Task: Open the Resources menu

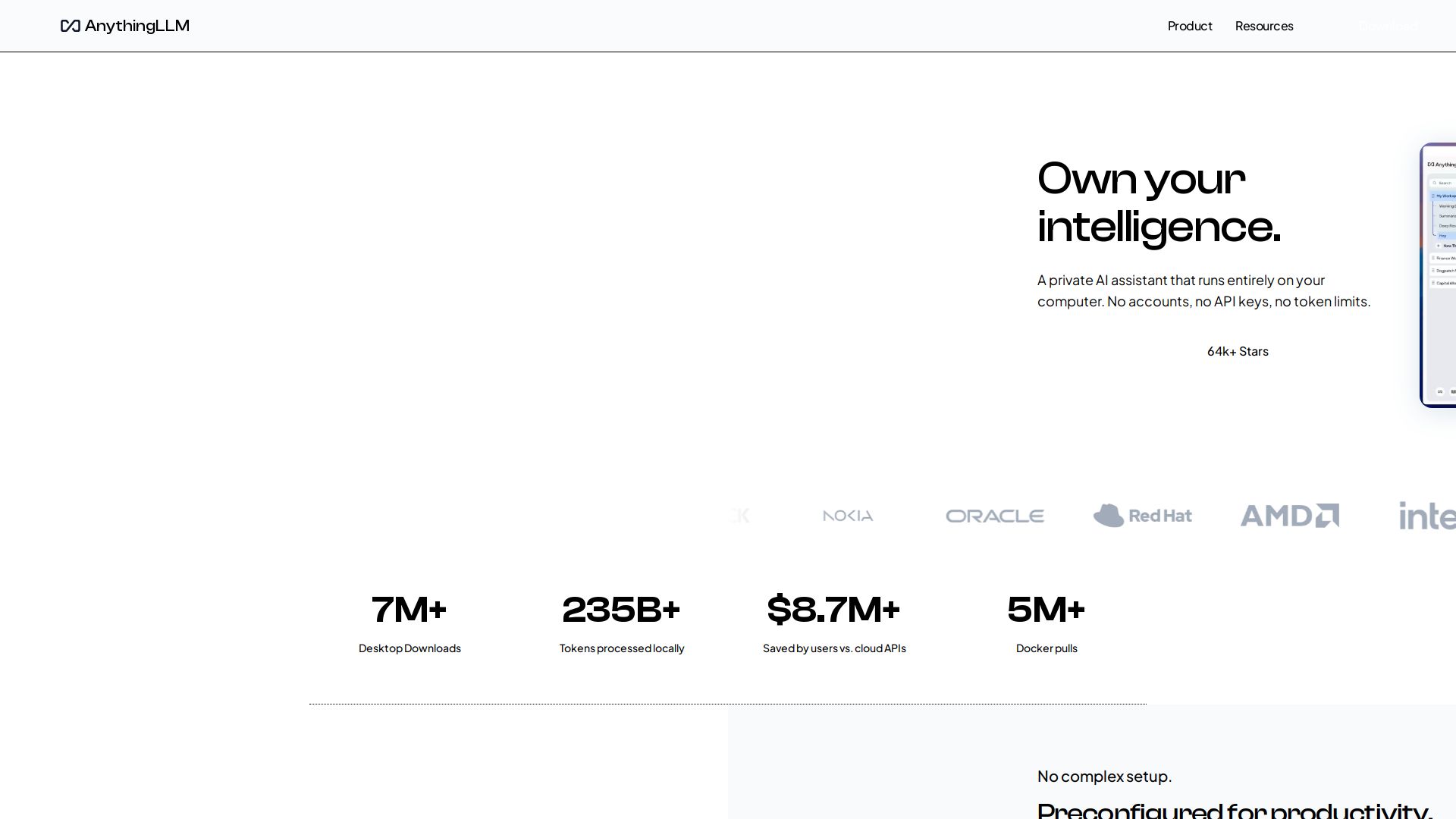Action: pos(1264,26)
